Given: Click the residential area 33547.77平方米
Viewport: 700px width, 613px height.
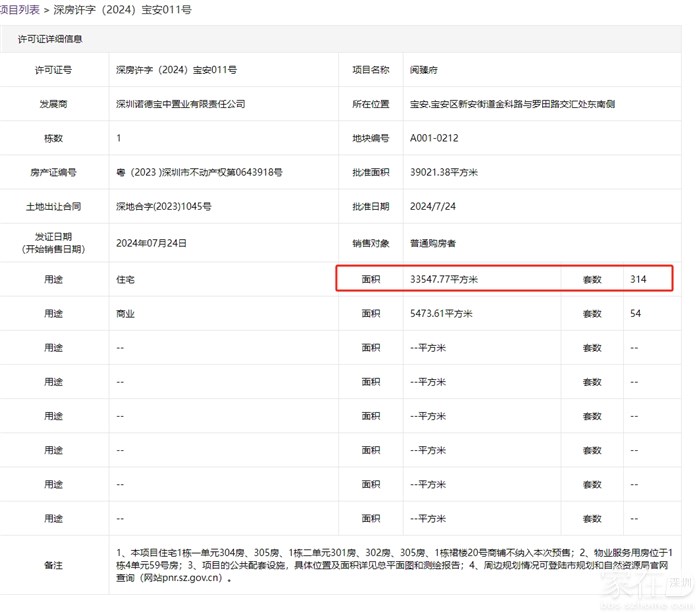Looking at the screenshot, I should 446,279.
